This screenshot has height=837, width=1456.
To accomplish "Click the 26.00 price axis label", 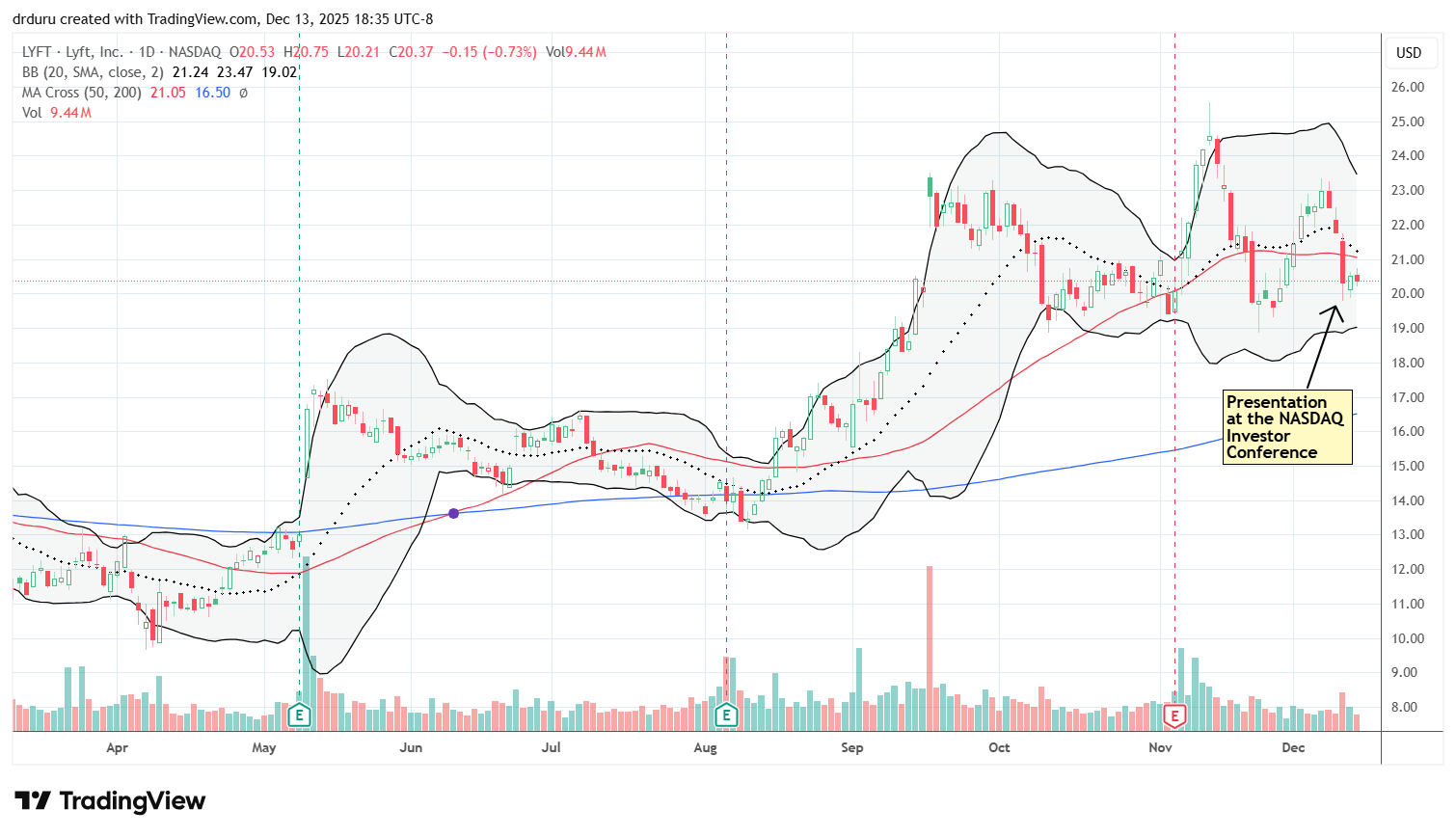I will 1409,87.
